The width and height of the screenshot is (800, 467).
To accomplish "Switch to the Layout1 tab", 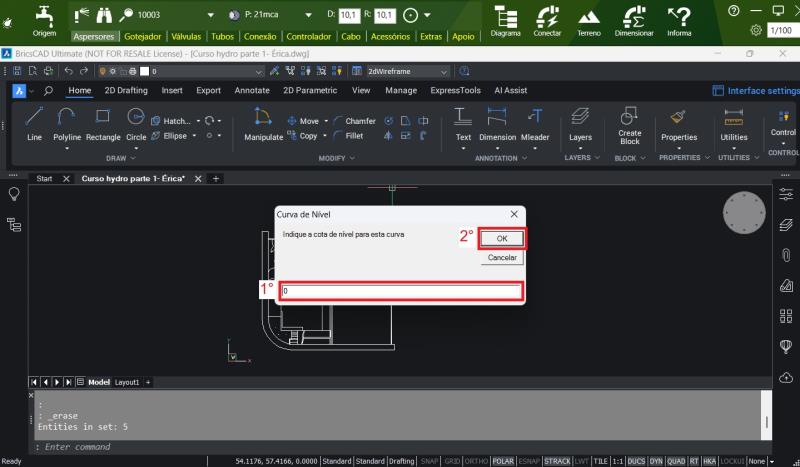I will click(127, 382).
